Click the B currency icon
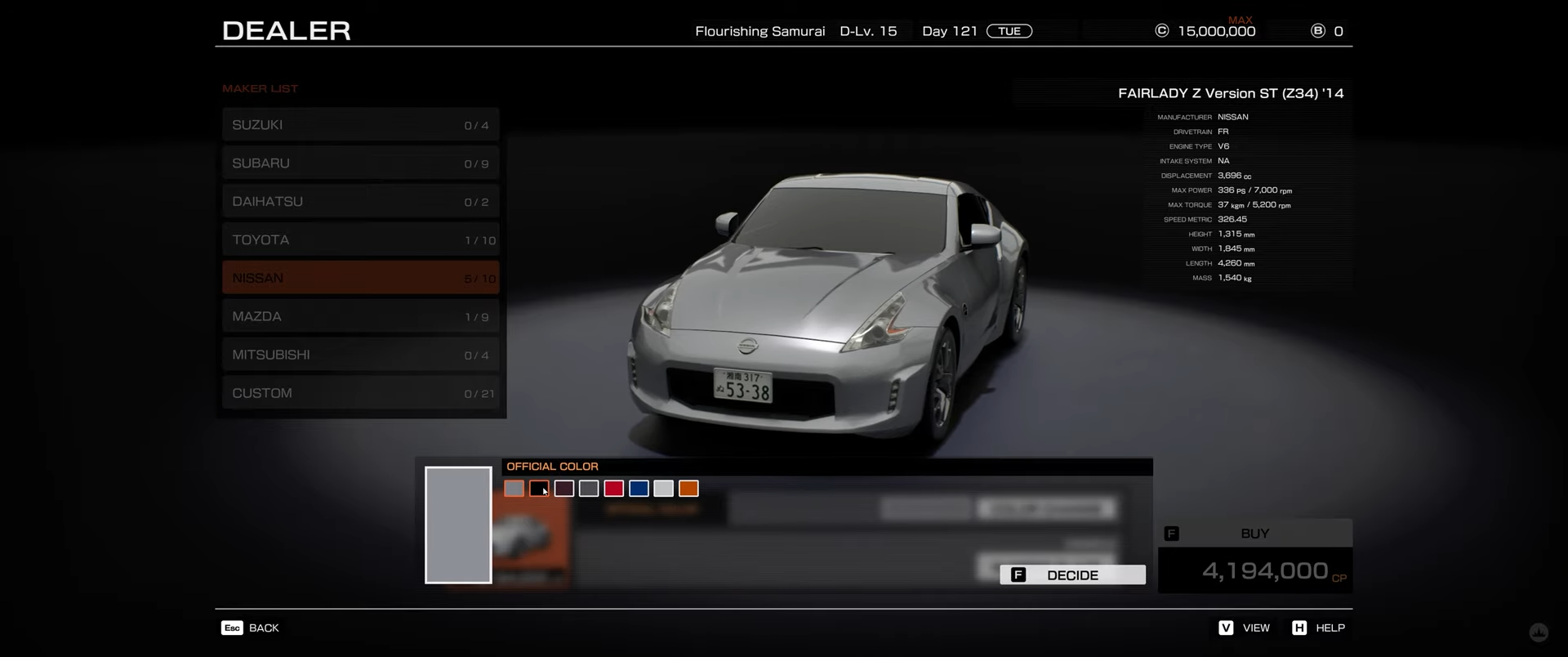 [x=1317, y=31]
